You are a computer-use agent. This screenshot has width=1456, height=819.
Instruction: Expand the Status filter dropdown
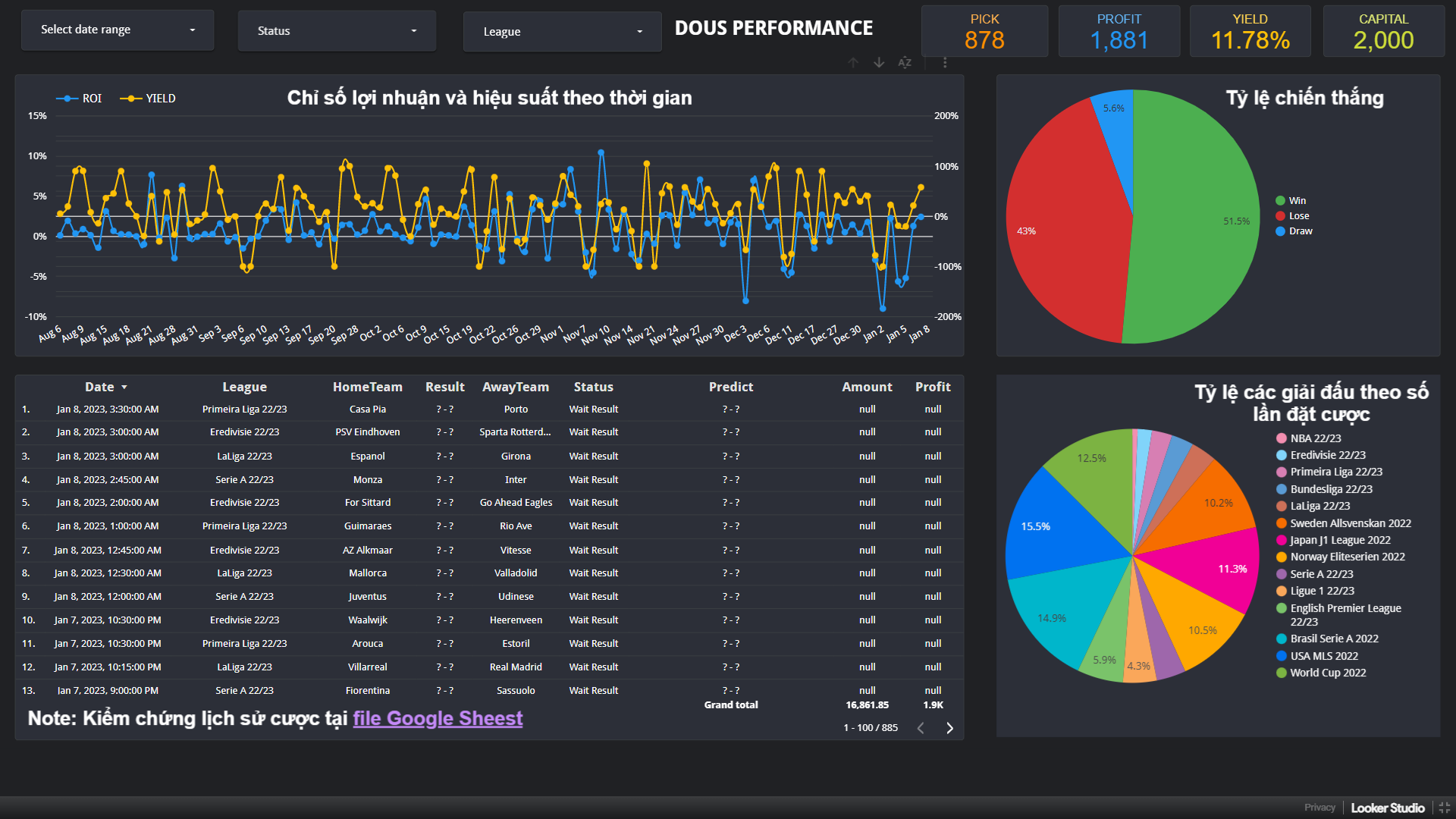[x=337, y=31]
